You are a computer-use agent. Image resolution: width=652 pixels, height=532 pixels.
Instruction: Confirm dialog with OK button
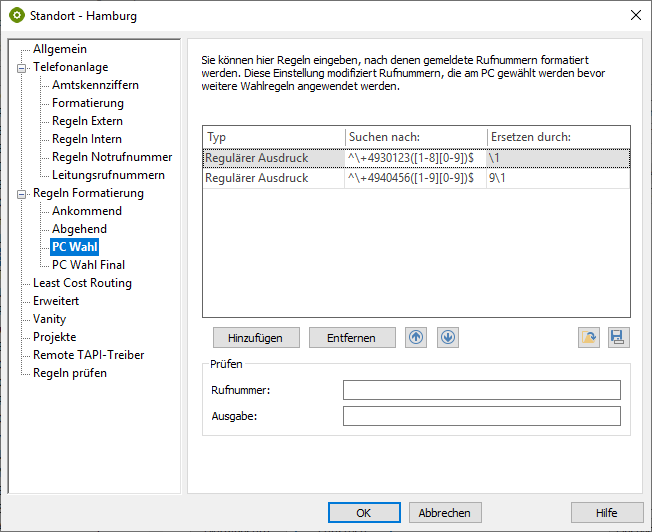point(364,513)
